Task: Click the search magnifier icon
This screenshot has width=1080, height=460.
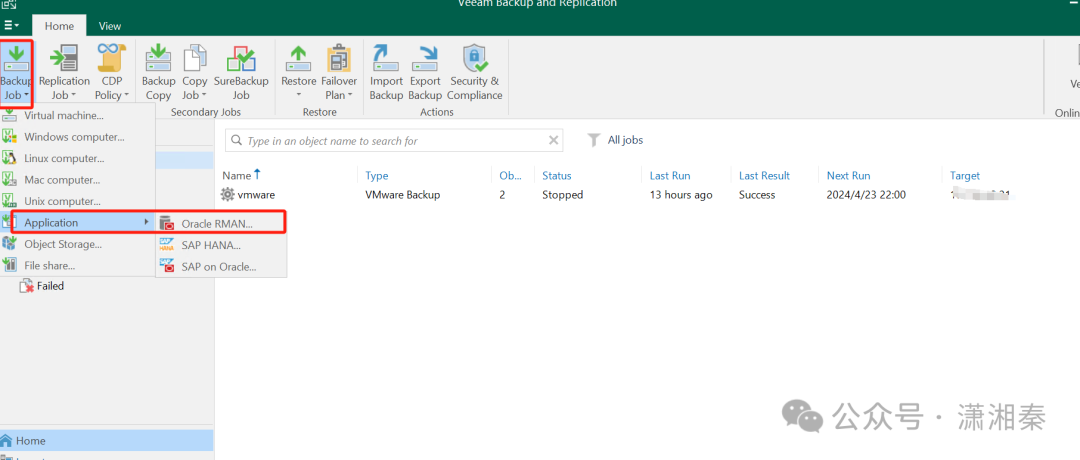Action: [x=236, y=140]
